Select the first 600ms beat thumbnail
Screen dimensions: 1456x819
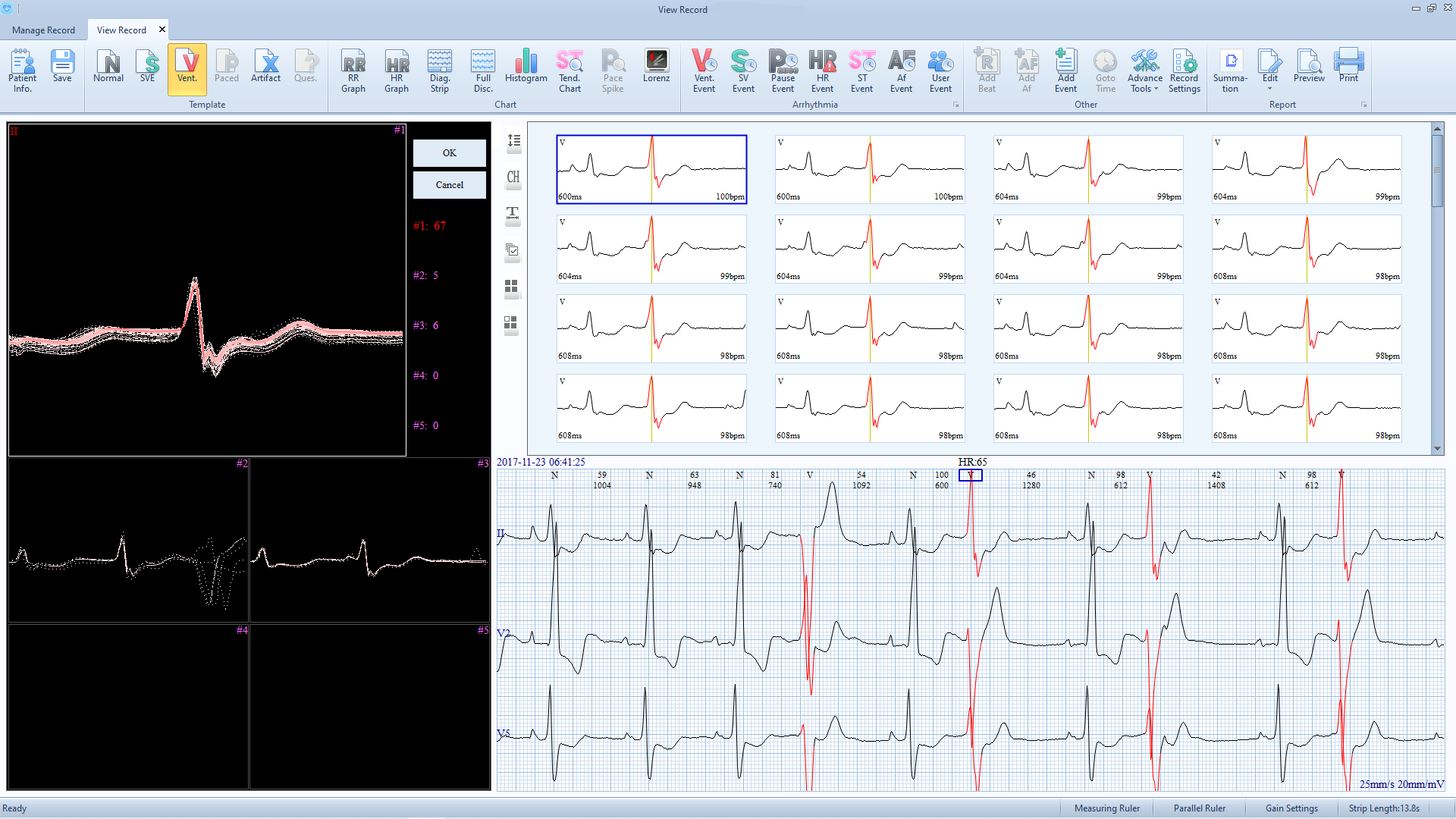tap(651, 169)
